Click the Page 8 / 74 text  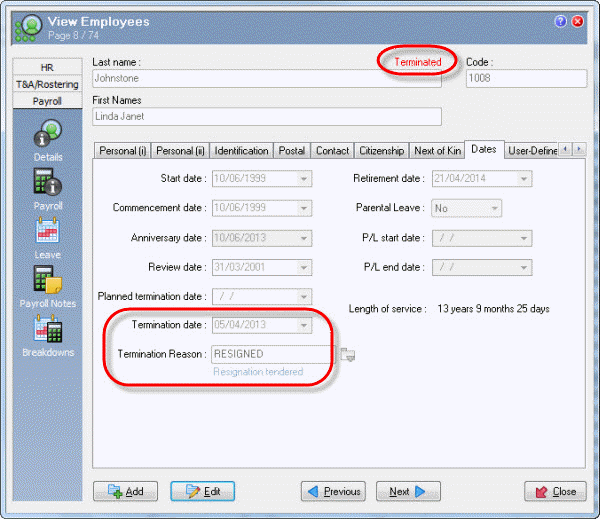[73, 36]
